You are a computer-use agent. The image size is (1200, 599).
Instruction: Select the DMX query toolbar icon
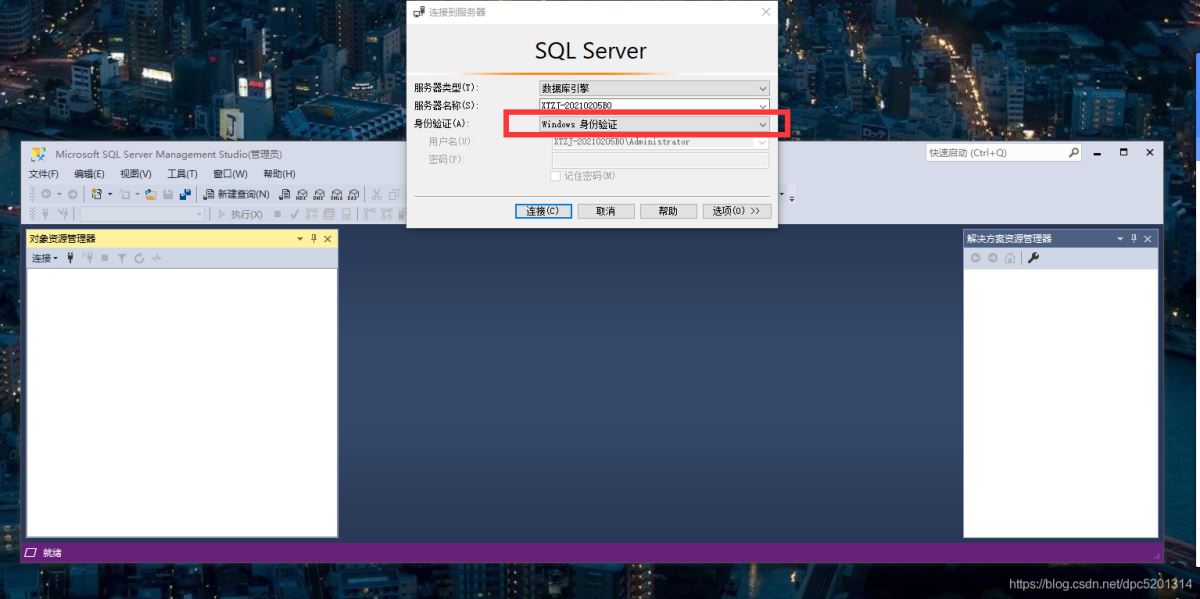tap(320, 195)
